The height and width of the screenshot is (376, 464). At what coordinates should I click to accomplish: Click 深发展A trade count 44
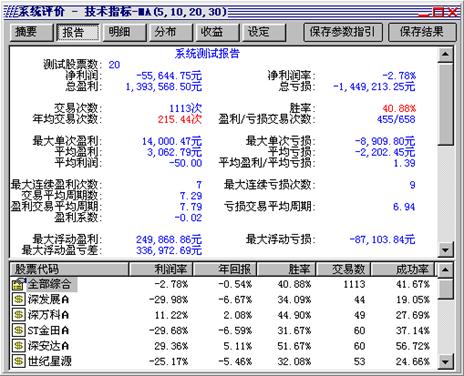click(x=359, y=300)
